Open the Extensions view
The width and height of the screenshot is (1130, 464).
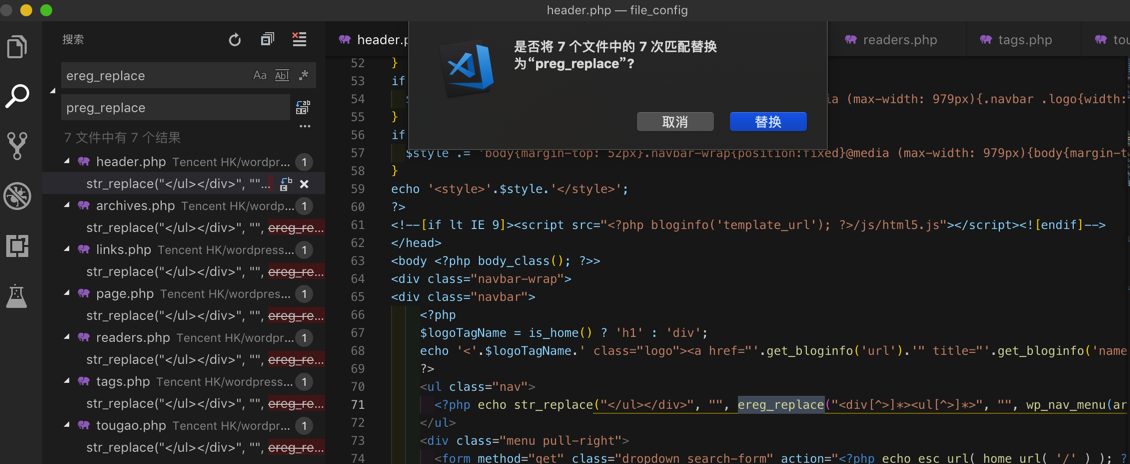point(17,246)
